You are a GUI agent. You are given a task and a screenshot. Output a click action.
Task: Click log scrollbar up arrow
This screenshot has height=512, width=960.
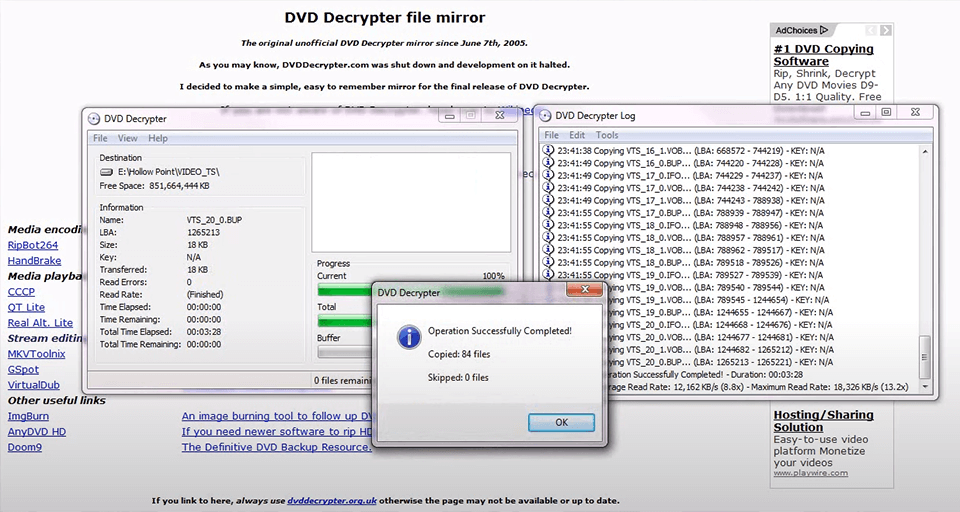tap(925, 151)
